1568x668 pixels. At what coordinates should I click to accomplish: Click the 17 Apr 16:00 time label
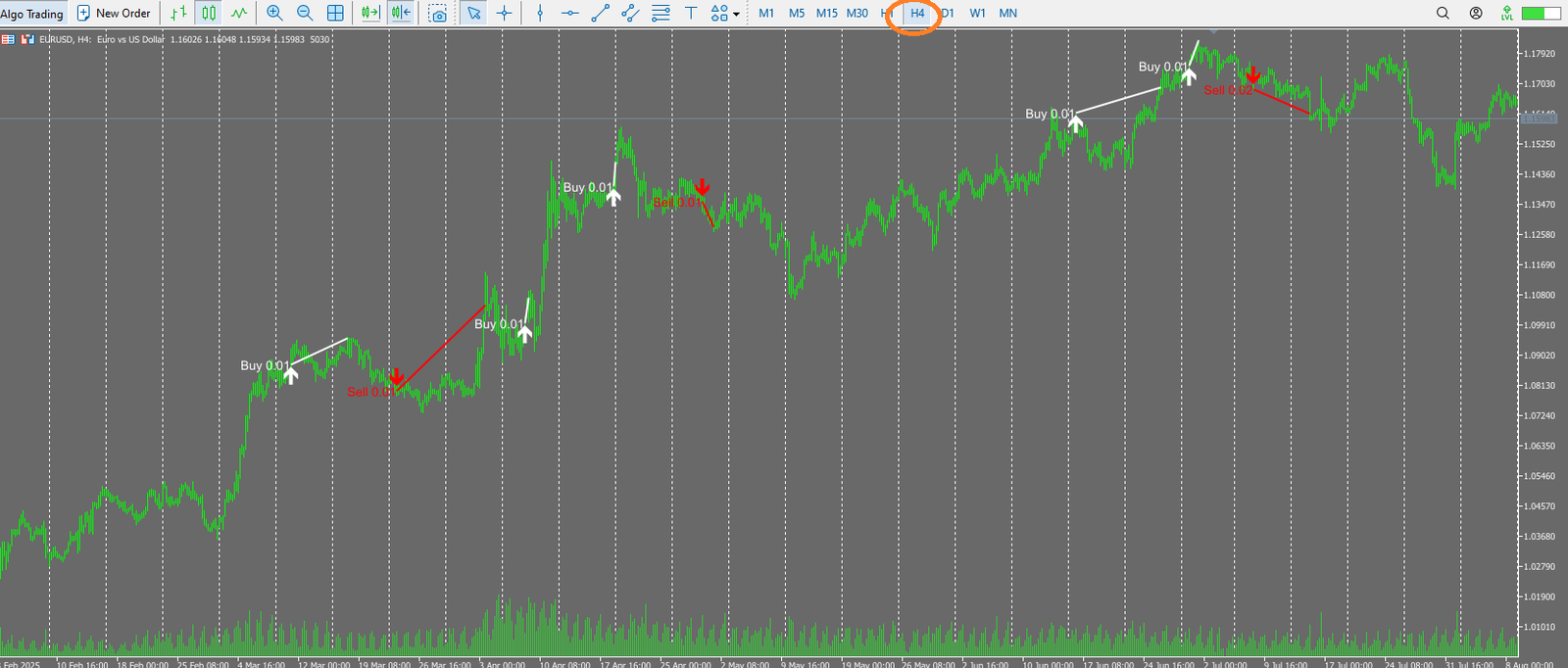point(625,664)
